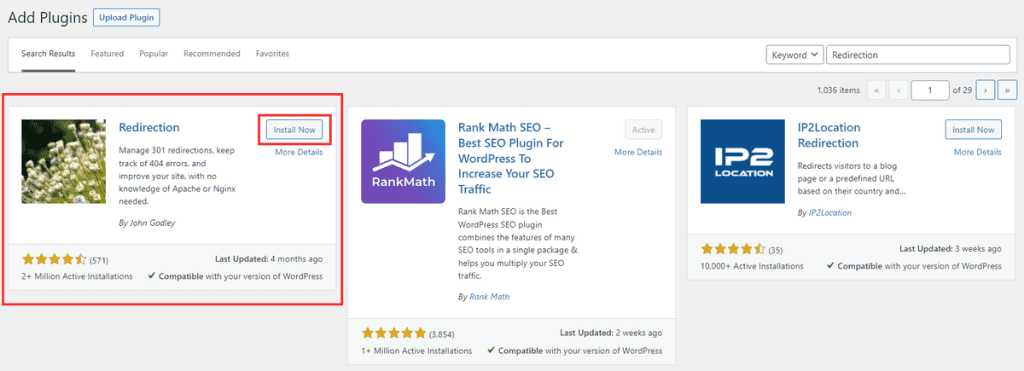
Task: Open author Rank Math link
Action: click(x=489, y=297)
